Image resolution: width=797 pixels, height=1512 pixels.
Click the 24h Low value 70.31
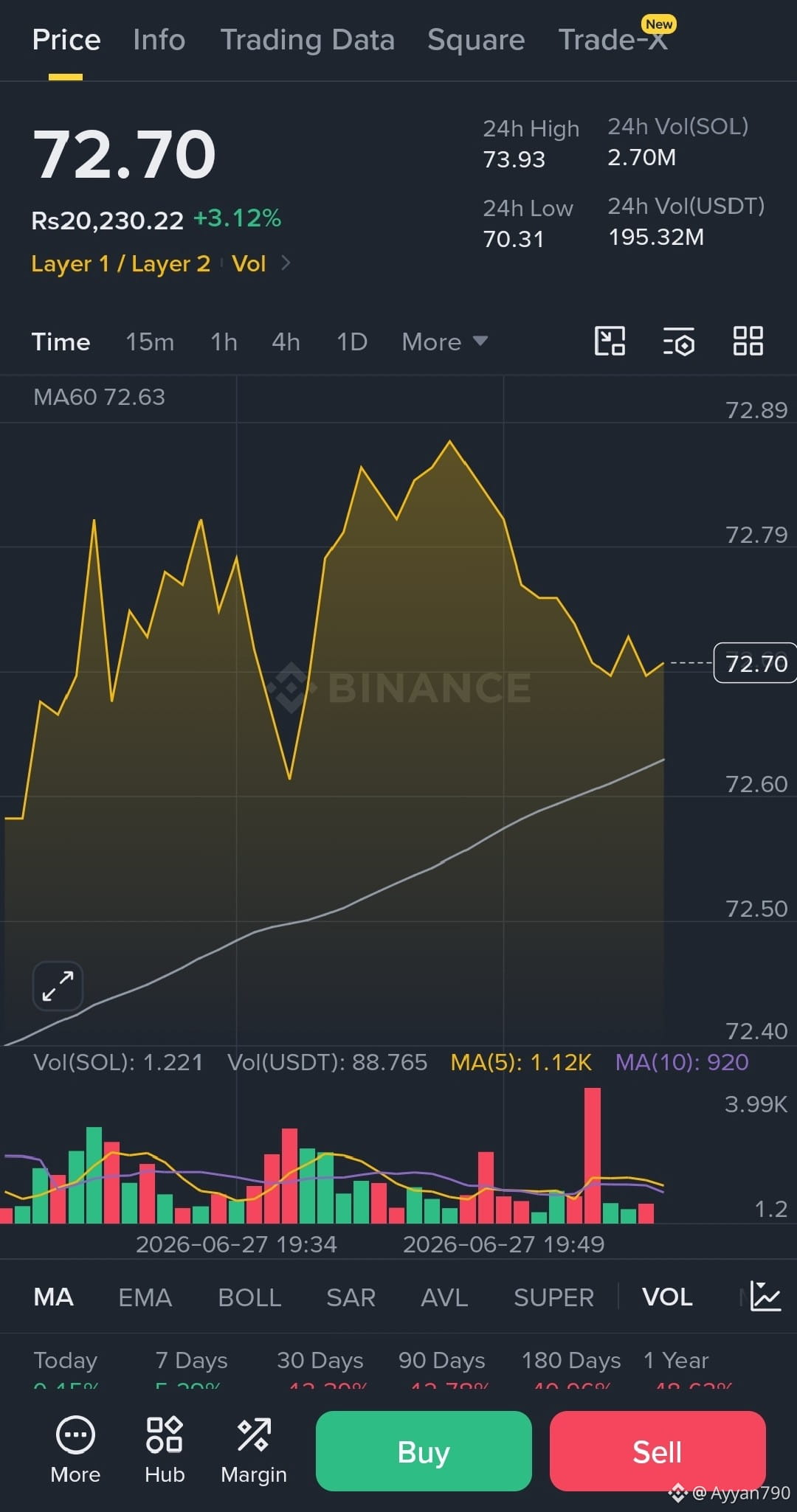coord(514,239)
